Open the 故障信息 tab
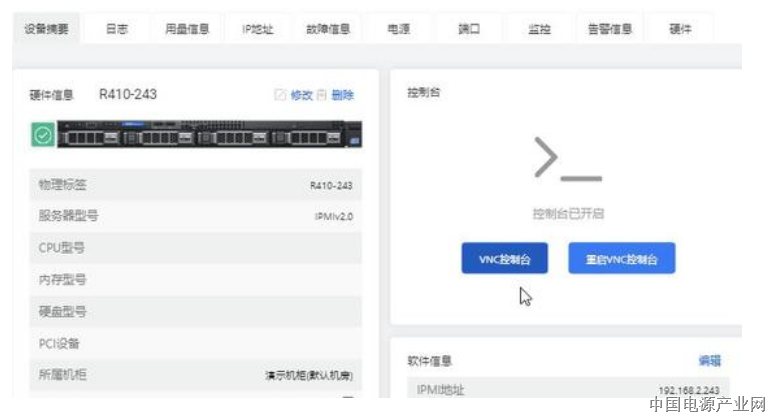 (x=328, y=29)
